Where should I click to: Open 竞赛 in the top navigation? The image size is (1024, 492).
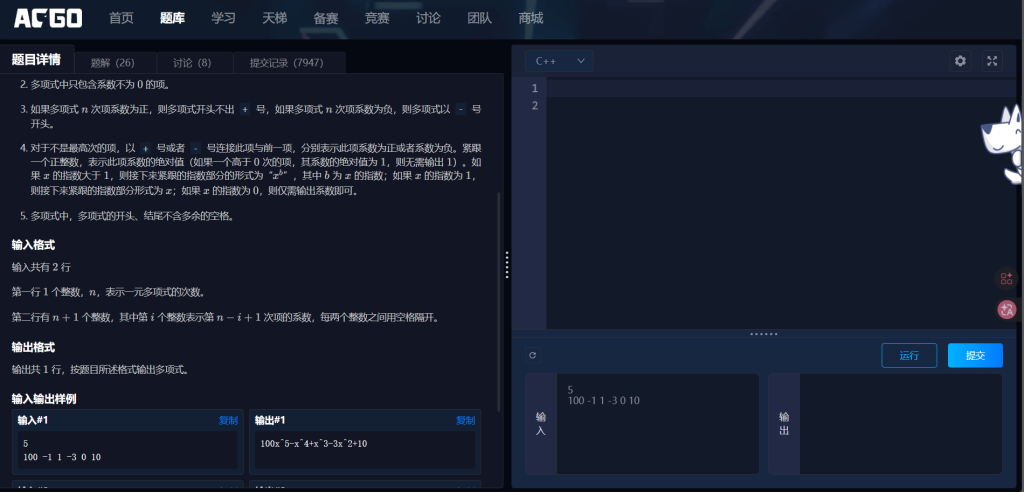[377, 18]
